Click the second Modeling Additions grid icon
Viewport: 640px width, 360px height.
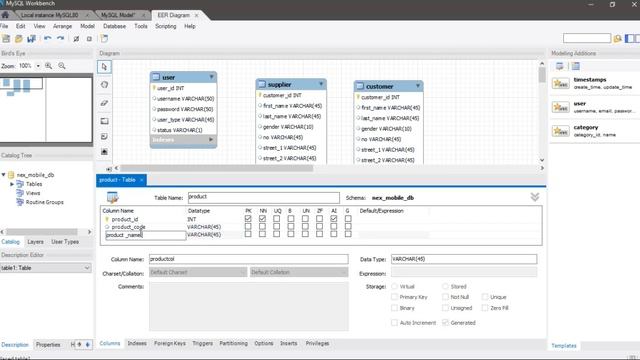coord(576,66)
